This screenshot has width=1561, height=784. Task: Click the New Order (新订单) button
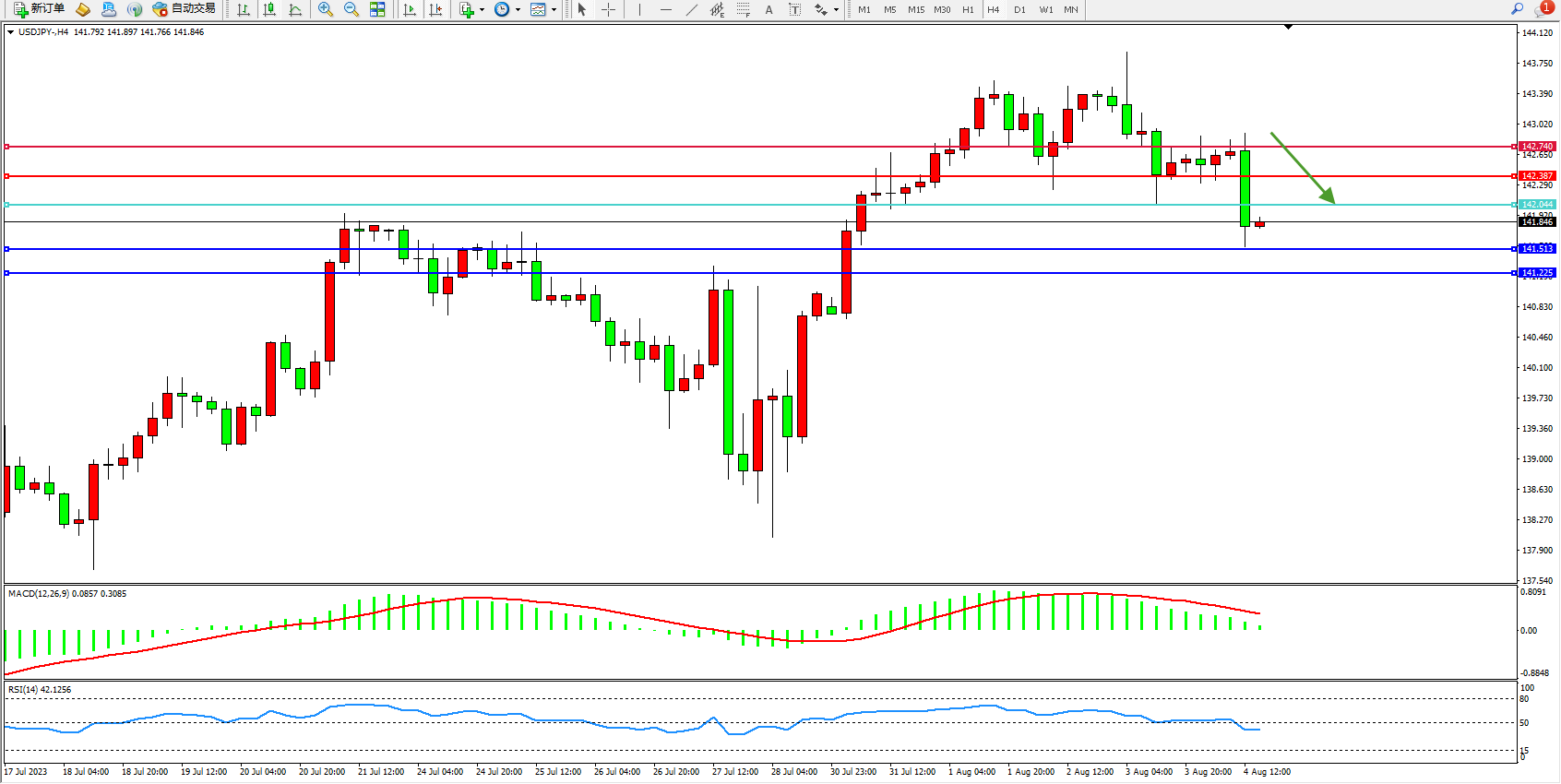coord(39,9)
